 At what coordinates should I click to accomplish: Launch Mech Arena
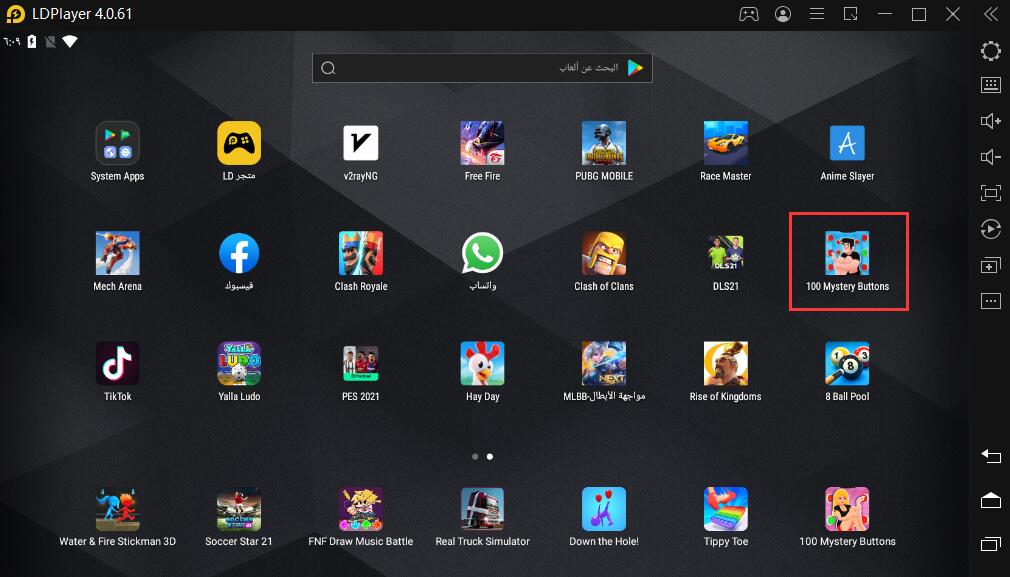tap(117, 253)
